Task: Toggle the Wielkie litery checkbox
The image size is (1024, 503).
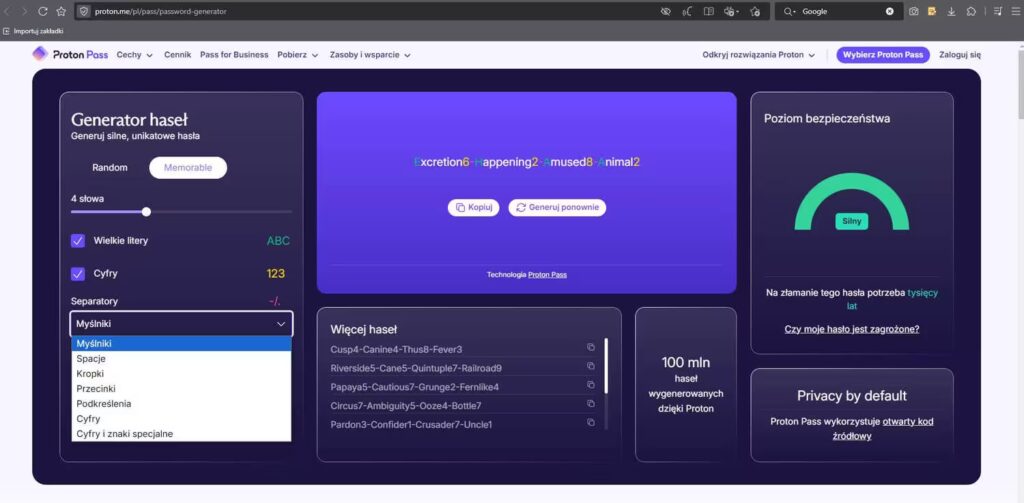Action: point(78,241)
